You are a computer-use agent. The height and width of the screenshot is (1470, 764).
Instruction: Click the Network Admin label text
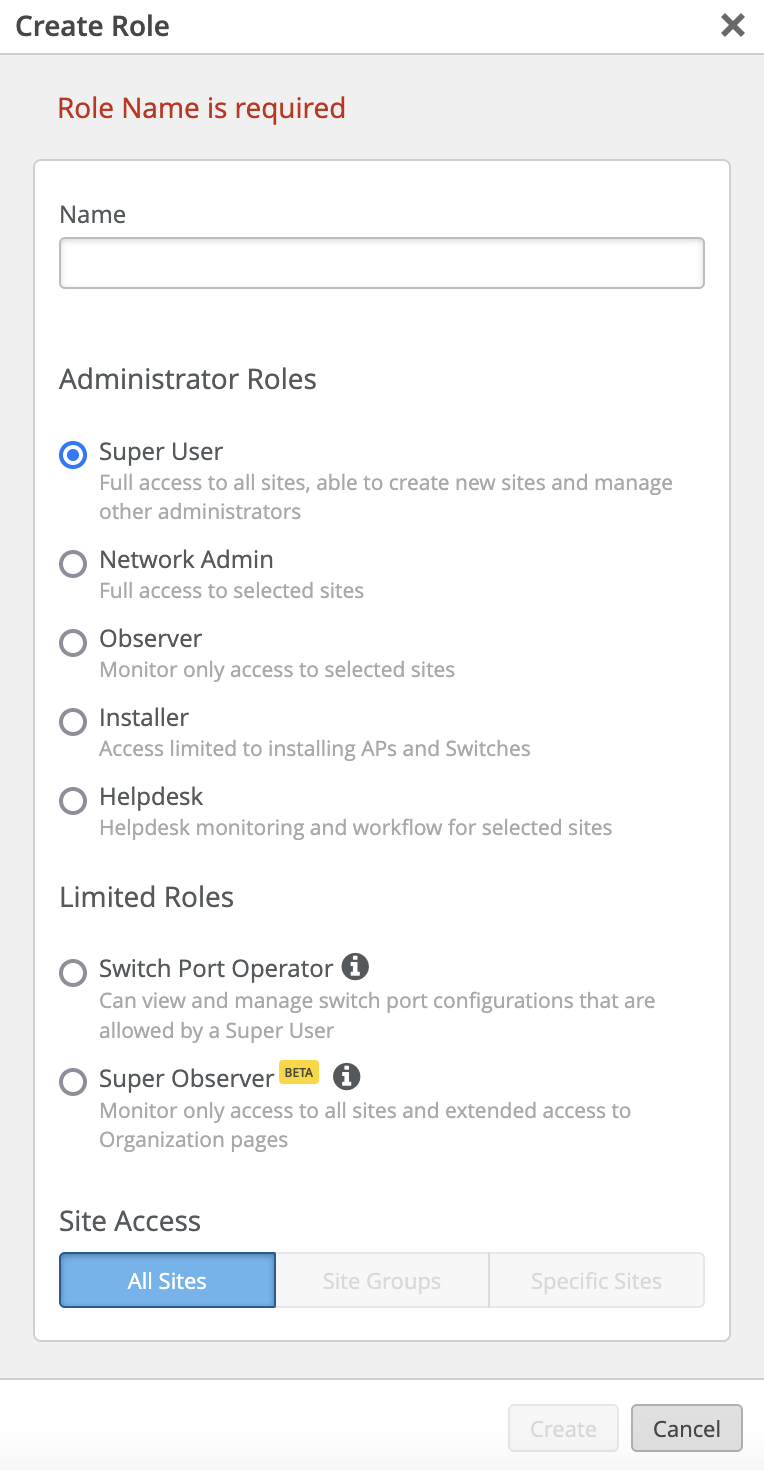(186, 560)
